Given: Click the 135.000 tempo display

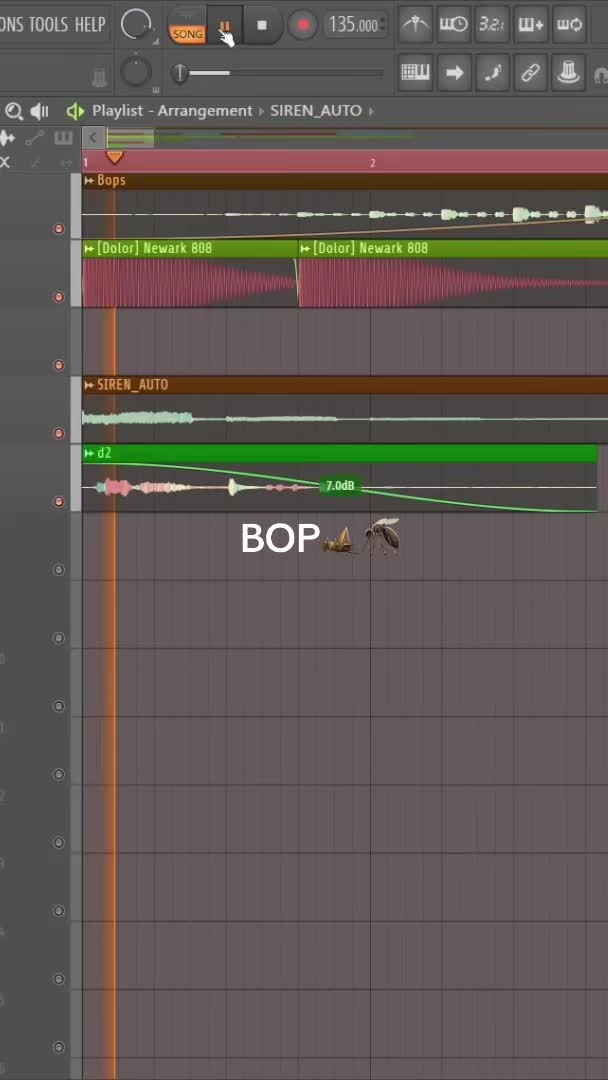Looking at the screenshot, I should click(x=353, y=26).
